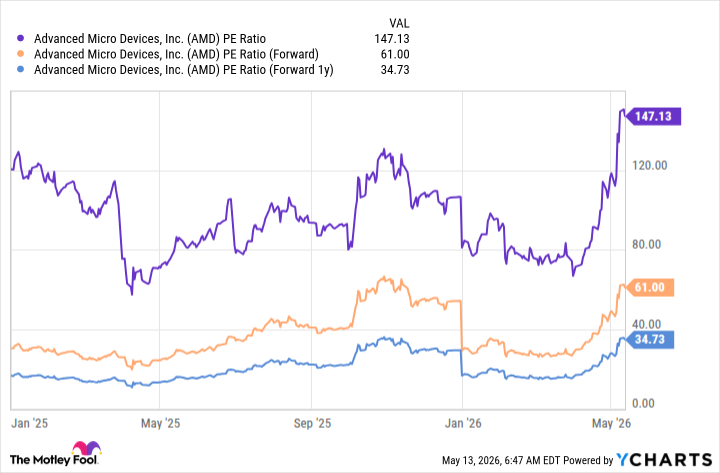Click the VAL column header
This screenshot has width=720, height=473.
[399, 23]
